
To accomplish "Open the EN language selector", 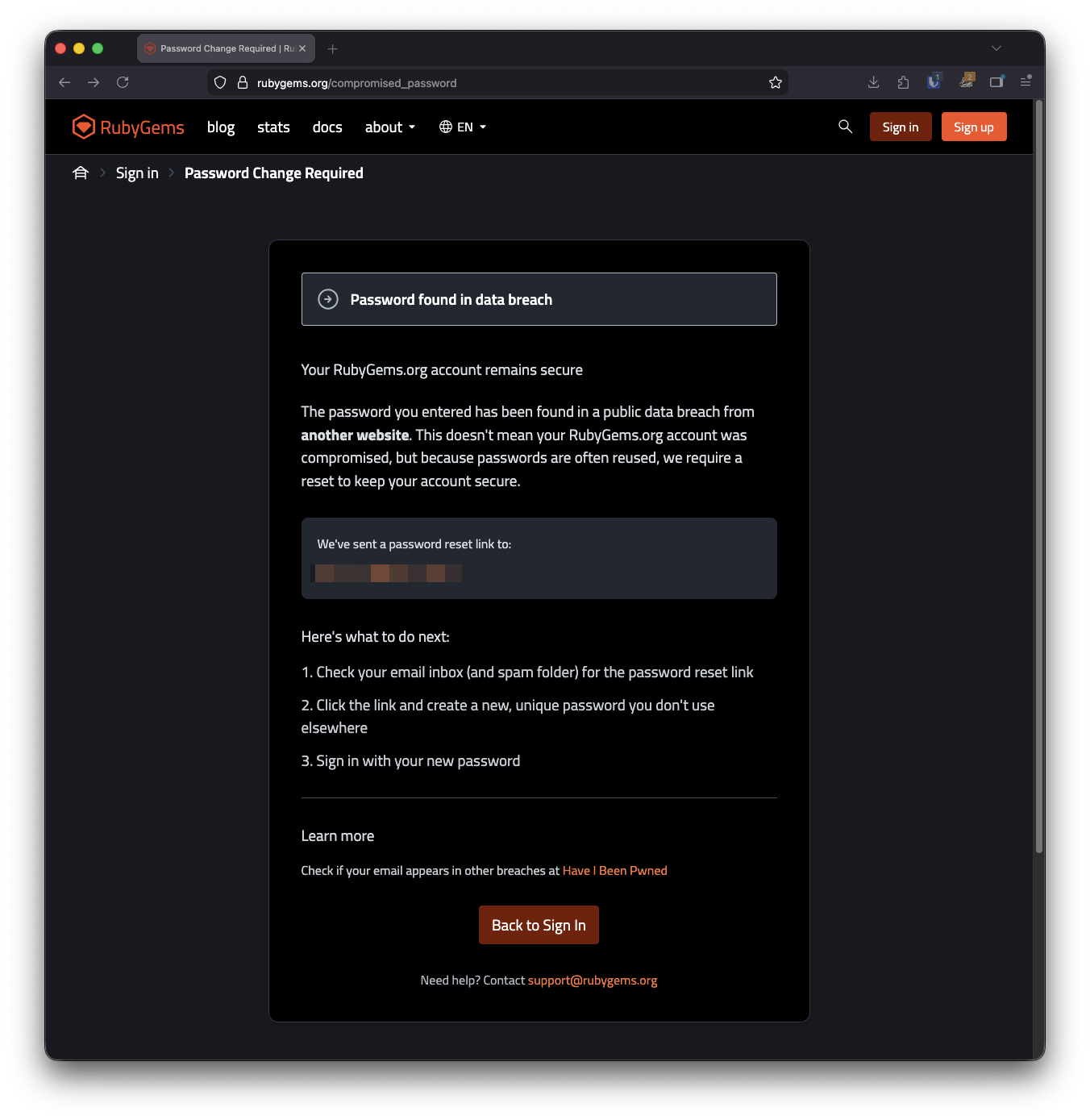I will click(463, 127).
